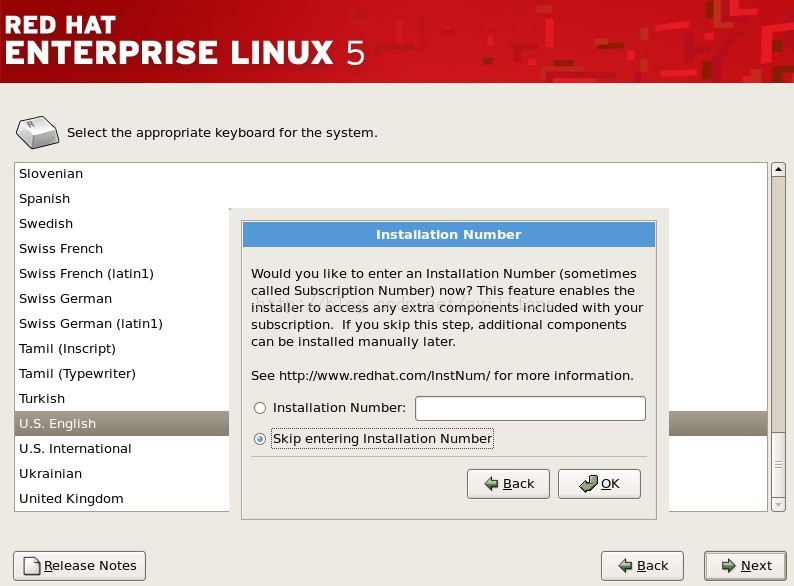Select Tamil (Inscript) keyboard
The width and height of the screenshot is (794, 586).
pos(67,349)
